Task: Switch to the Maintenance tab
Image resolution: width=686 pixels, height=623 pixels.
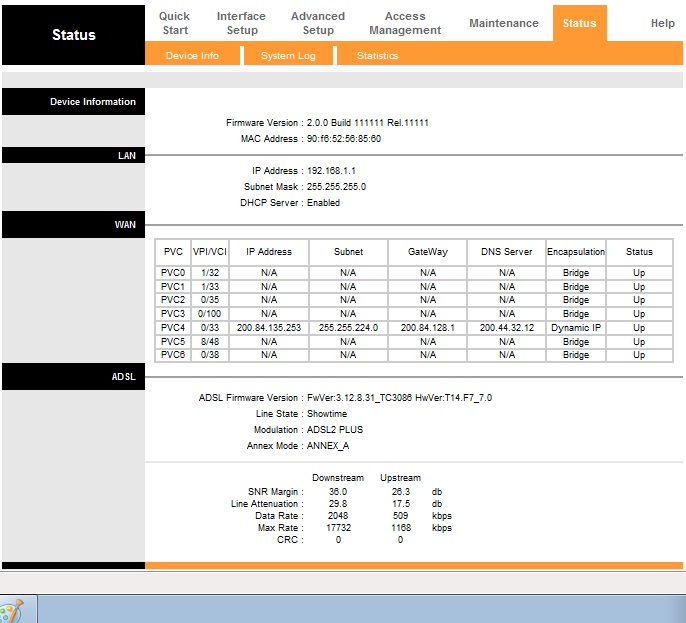Action: click(x=504, y=23)
